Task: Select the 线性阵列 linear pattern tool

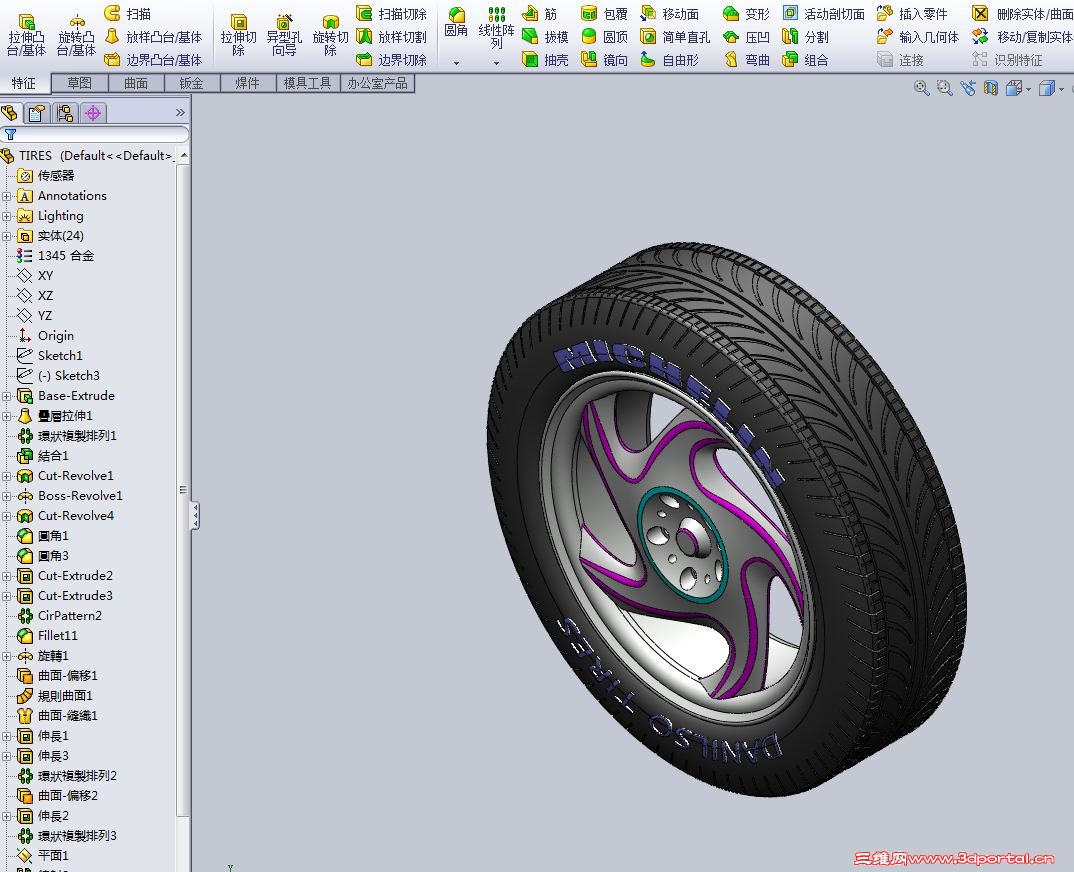Action: coord(497,27)
